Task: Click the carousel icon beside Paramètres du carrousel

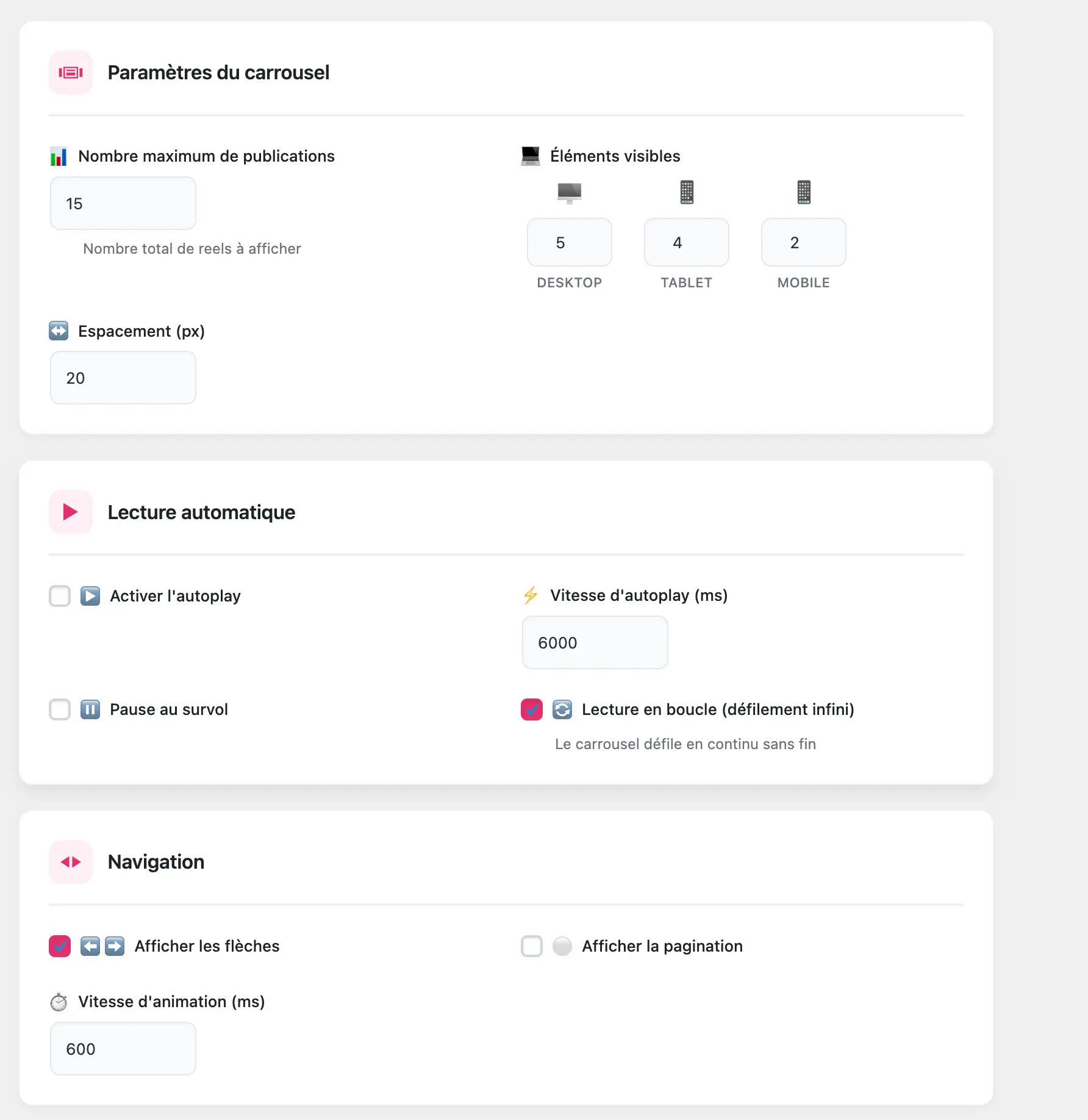Action: coord(71,73)
